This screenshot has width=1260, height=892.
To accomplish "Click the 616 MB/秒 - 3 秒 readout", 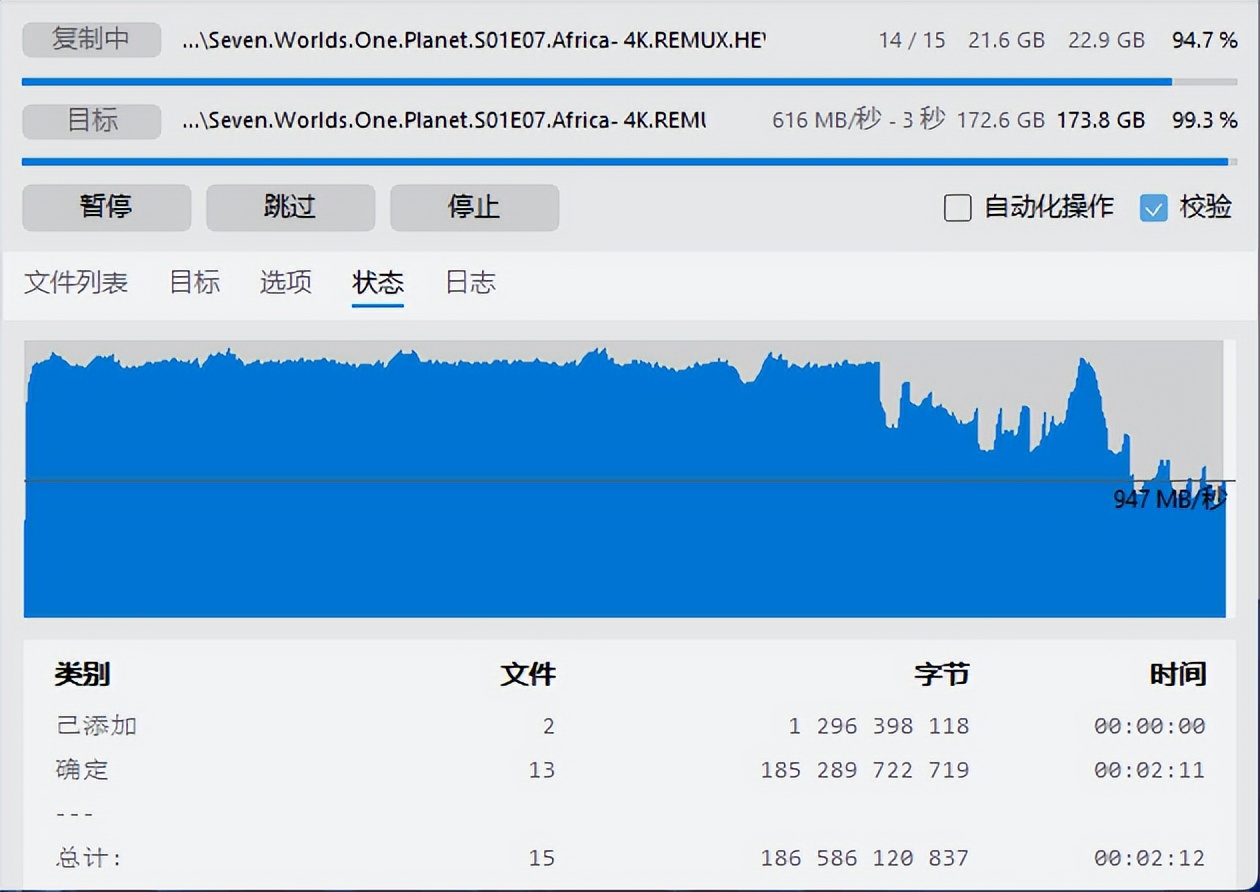I will tap(858, 121).
